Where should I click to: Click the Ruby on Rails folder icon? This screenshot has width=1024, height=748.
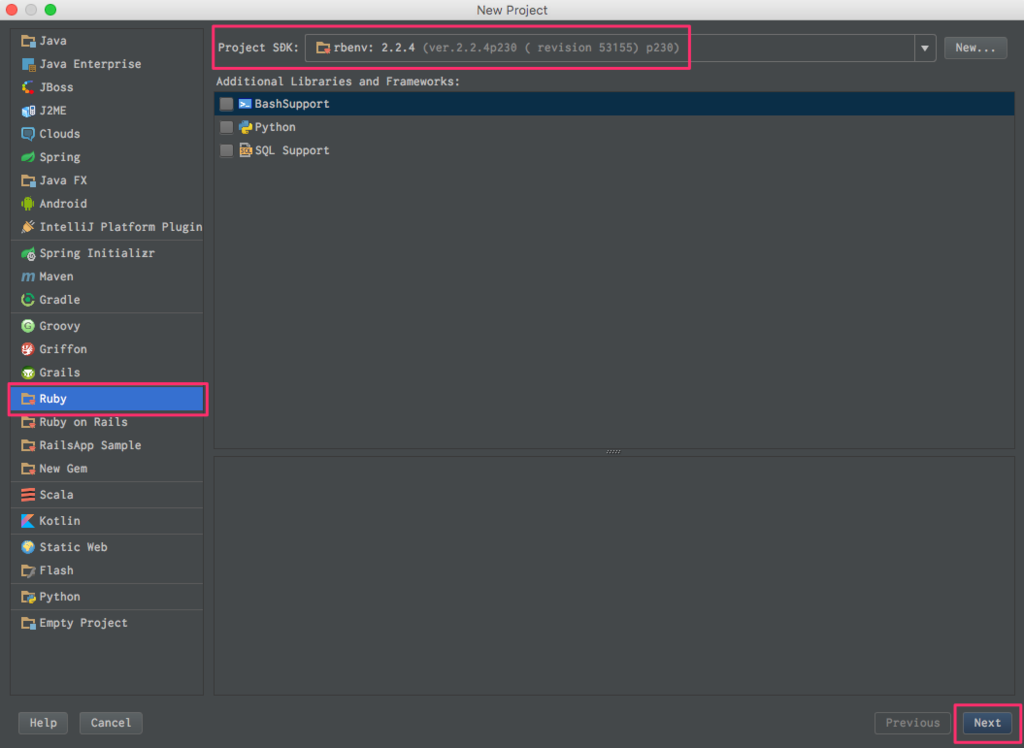click(x=28, y=423)
